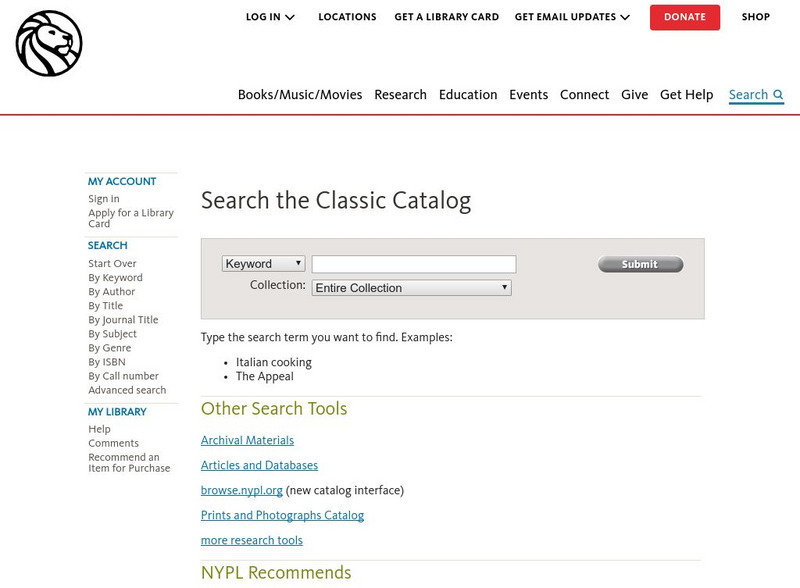Screen dimensions: 800x588
Task: Open the Prints and Photographs Catalog link
Action: pyautogui.click(x=282, y=515)
